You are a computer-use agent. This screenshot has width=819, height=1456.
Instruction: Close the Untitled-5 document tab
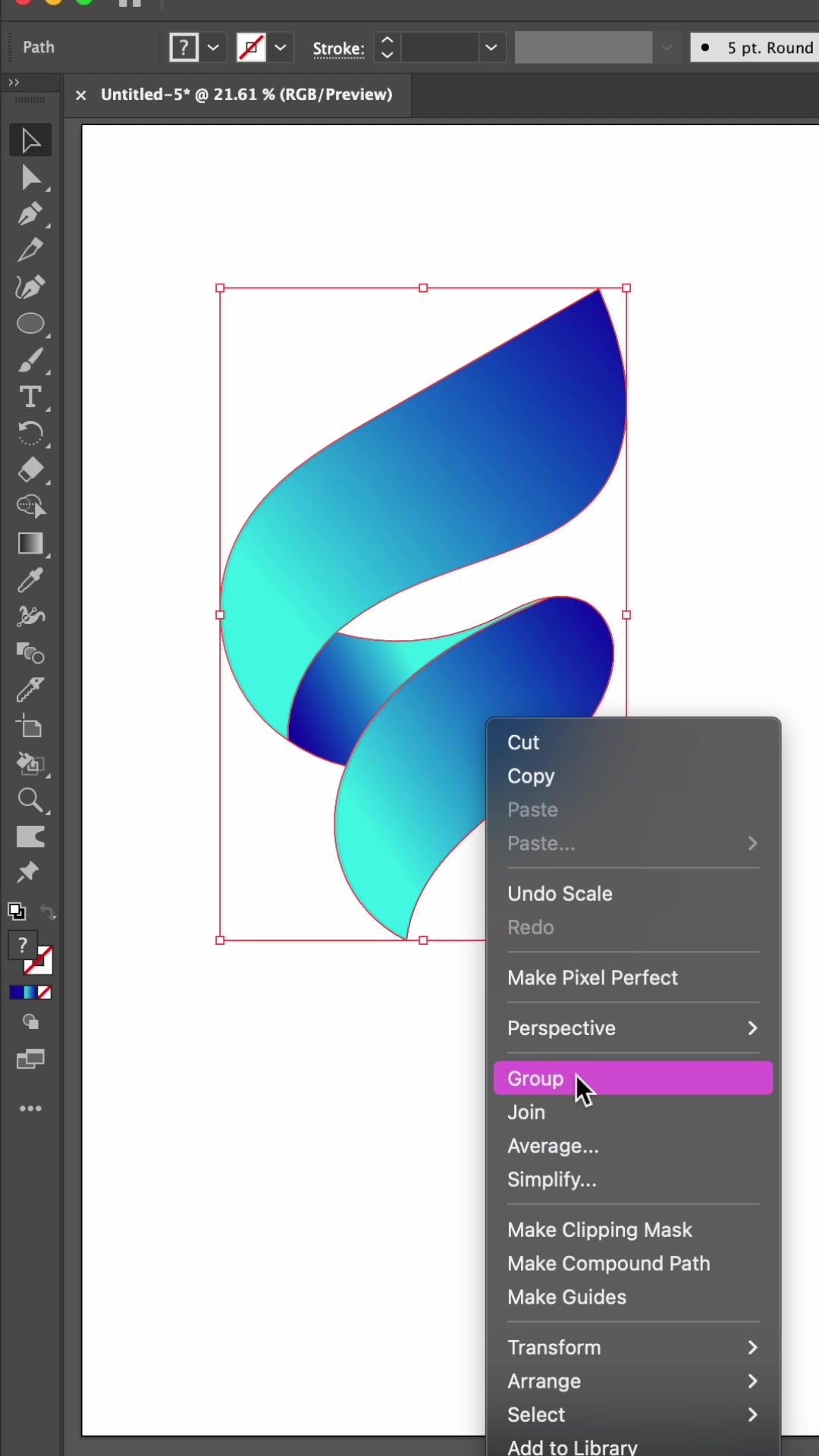[x=80, y=95]
